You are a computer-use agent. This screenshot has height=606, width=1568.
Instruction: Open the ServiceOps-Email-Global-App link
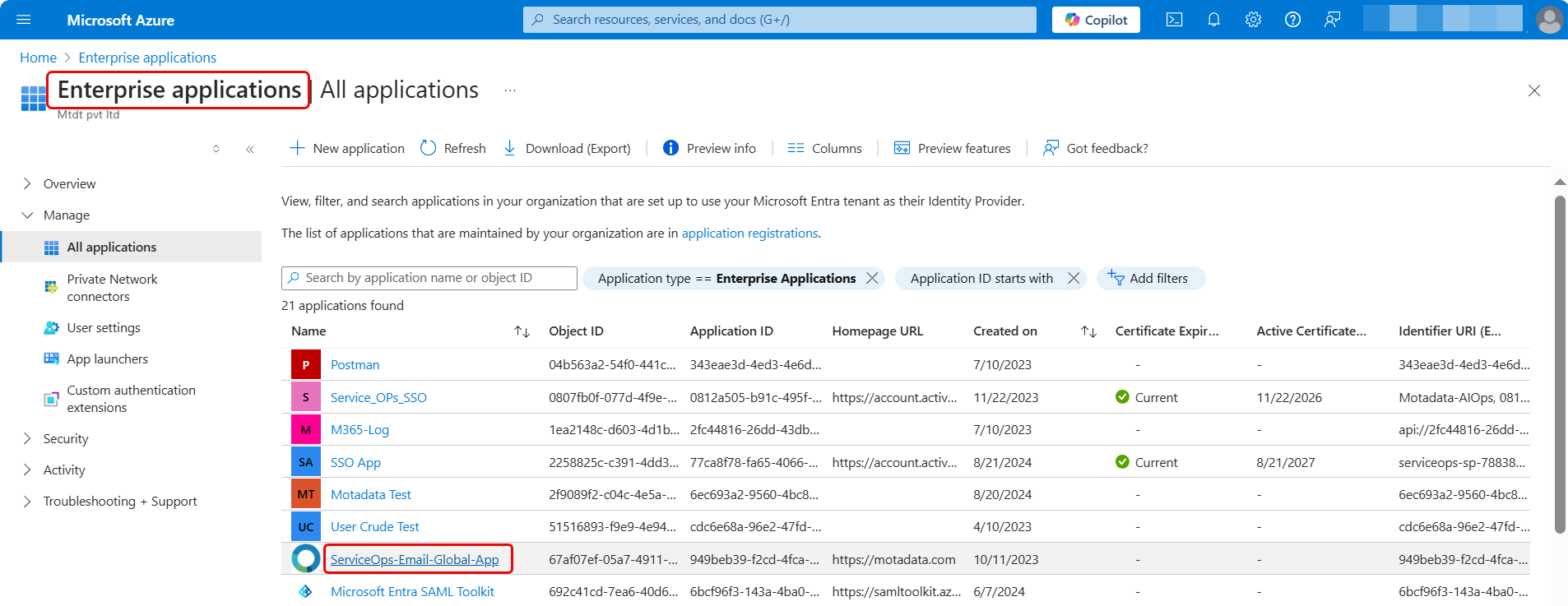(x=415, y=560)
